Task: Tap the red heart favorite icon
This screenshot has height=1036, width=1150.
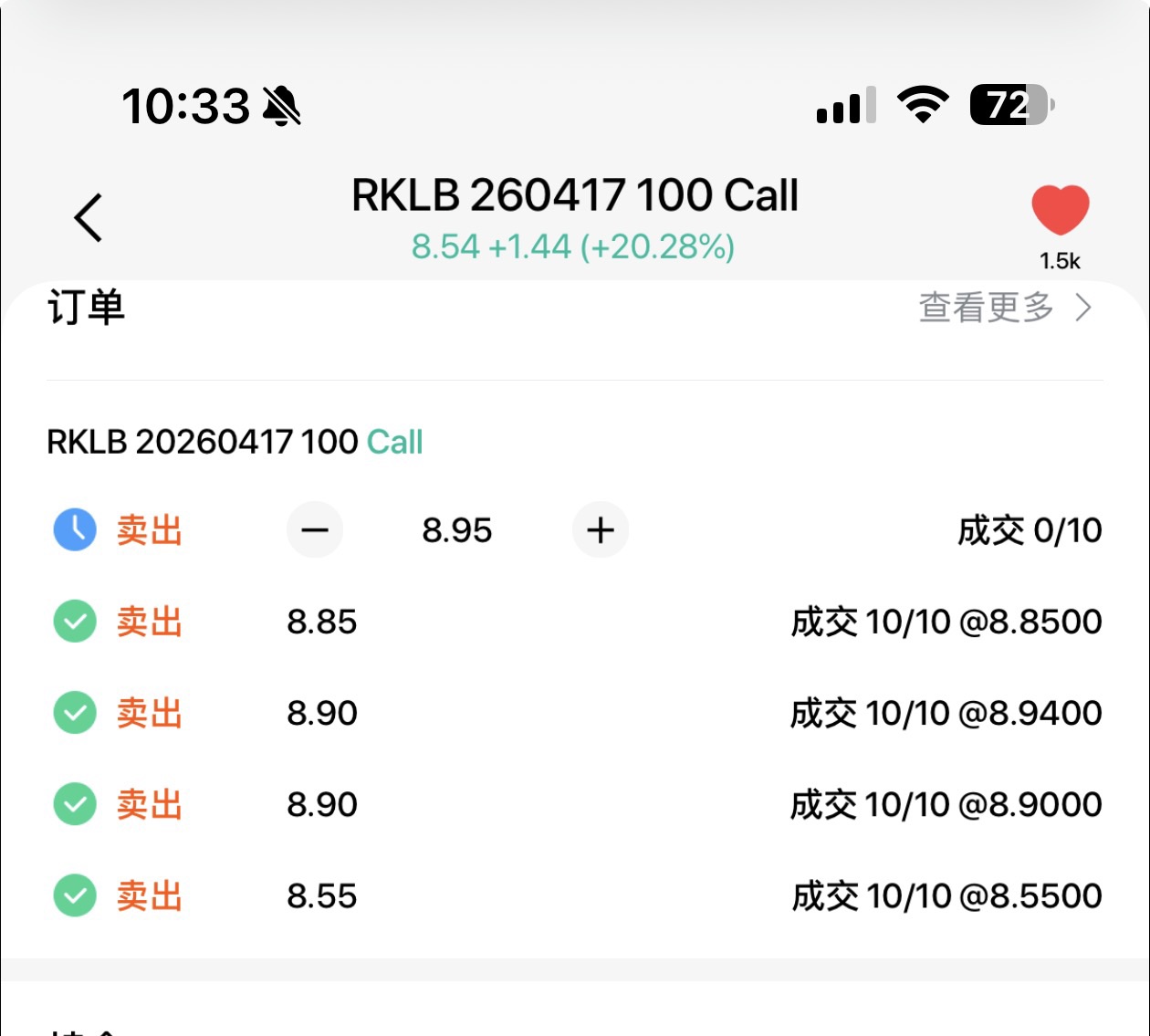Action: [x=1060, y=209]
